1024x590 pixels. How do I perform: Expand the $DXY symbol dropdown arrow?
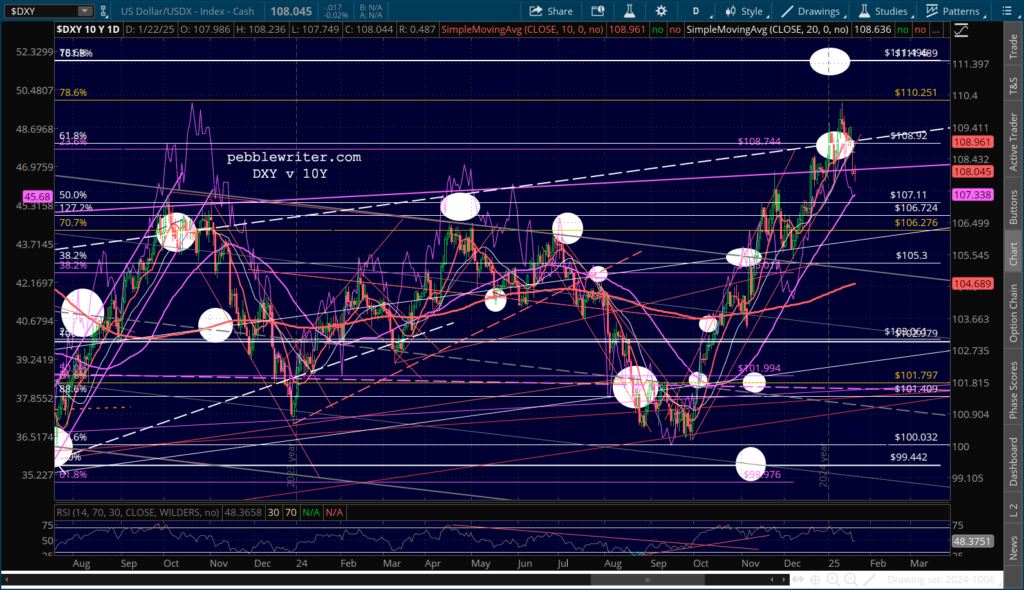83,11
